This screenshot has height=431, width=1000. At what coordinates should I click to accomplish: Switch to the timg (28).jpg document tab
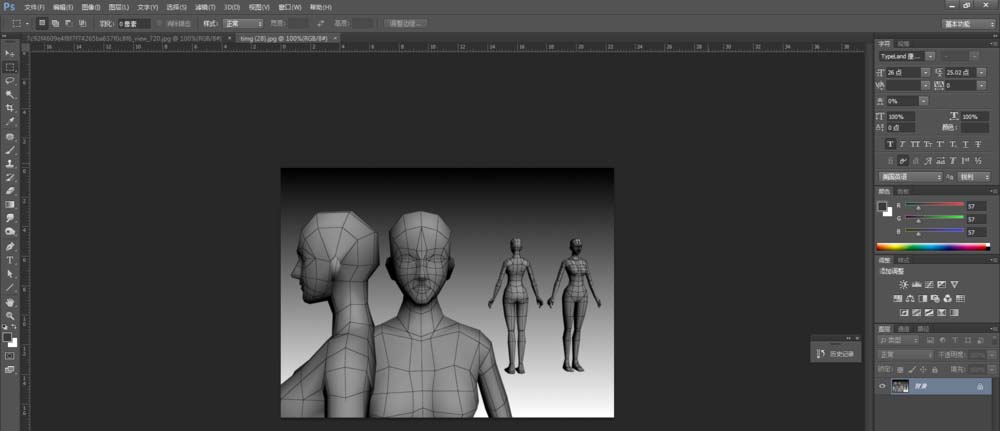pos(280,37)
